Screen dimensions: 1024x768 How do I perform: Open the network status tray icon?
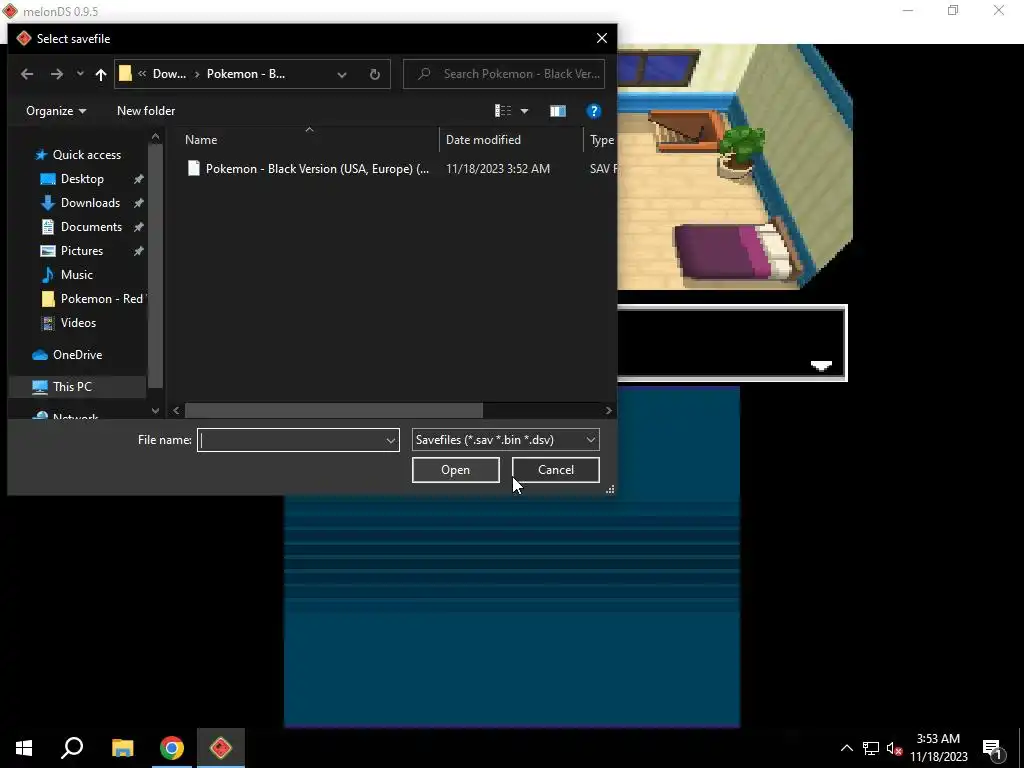pos(870,748)
